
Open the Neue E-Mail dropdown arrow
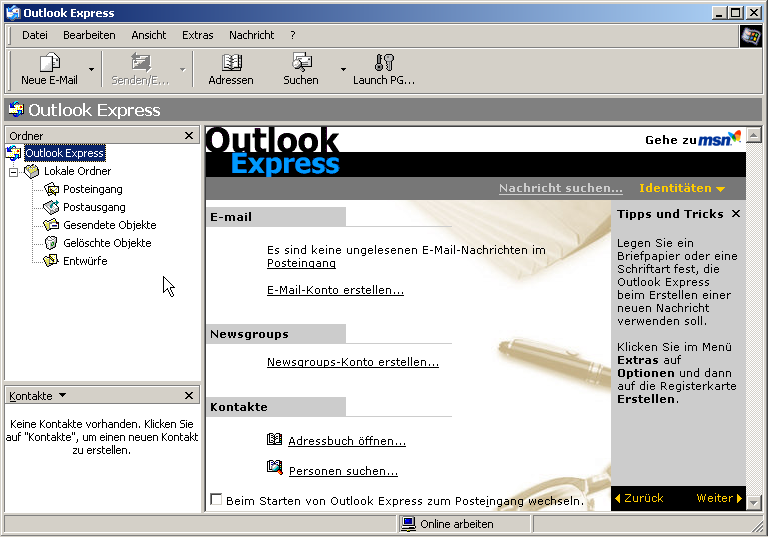pos(91,69)
